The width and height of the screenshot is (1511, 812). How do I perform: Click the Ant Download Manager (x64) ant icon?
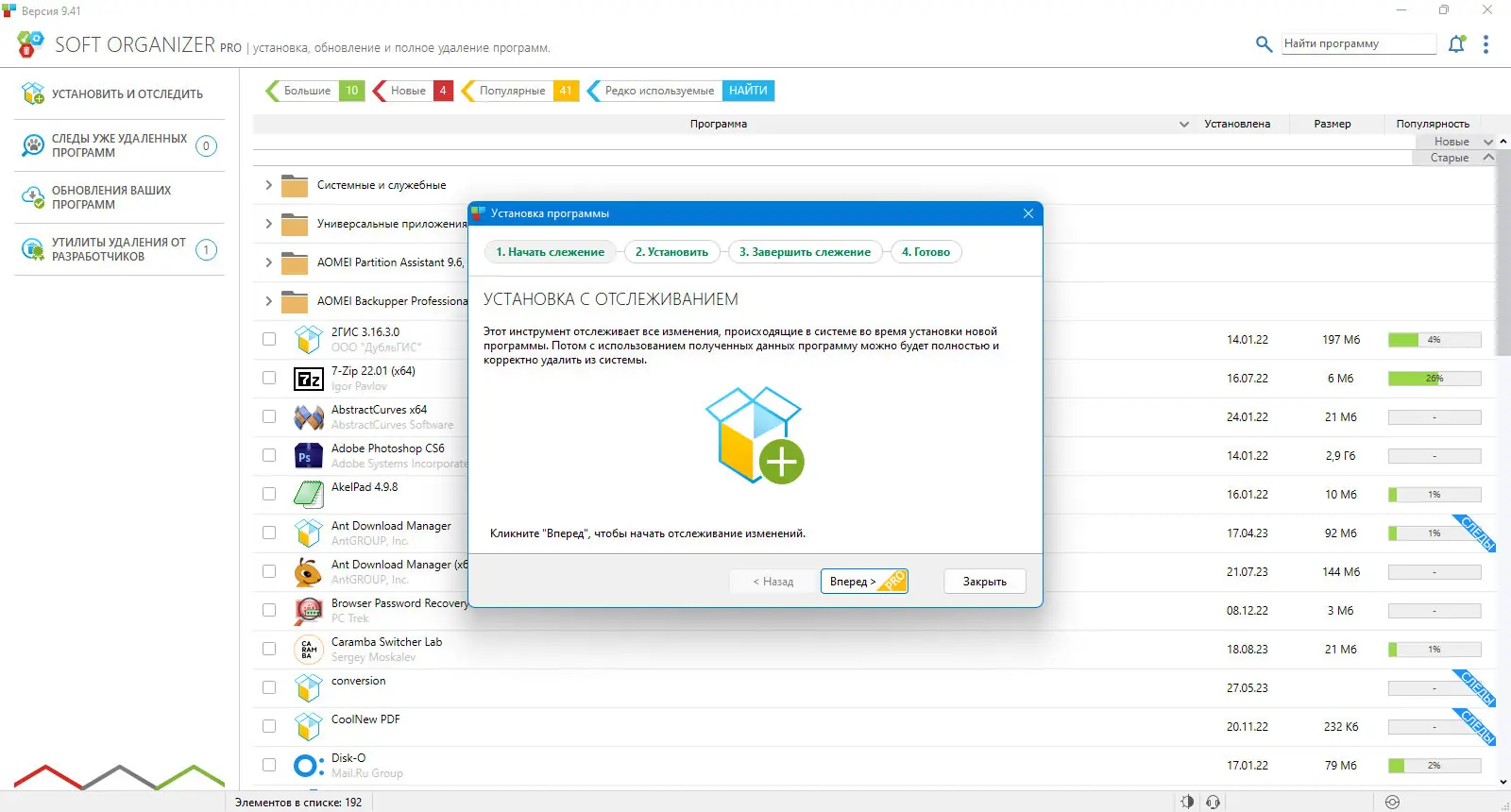(x=309, y=572)
